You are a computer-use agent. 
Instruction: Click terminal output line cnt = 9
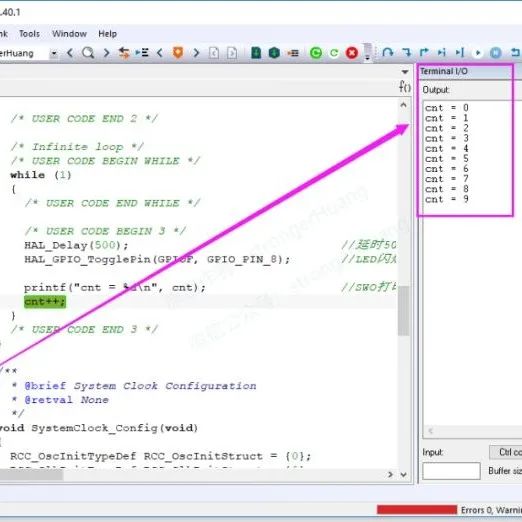(447, 199)
